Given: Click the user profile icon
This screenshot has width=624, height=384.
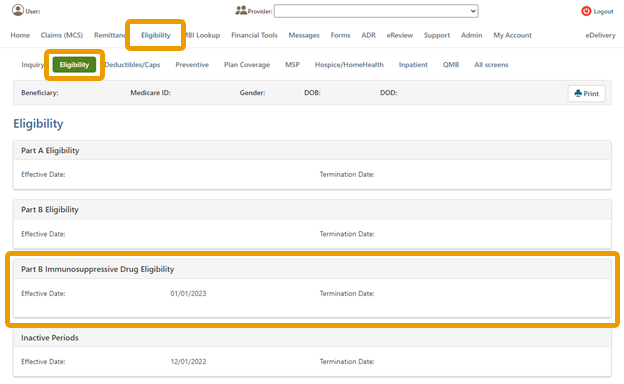Looking at the screenshot, I should point(18,10).
